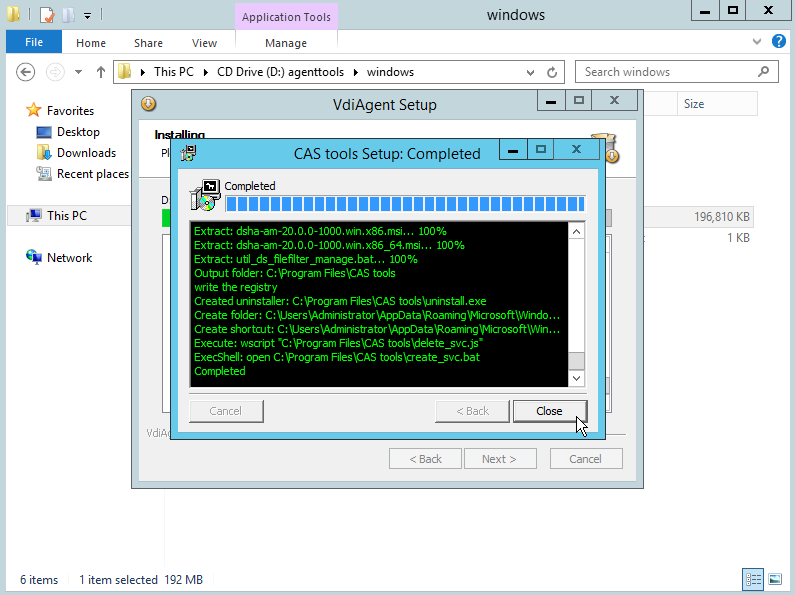Click the Properties quick access icon

[47, 15]
